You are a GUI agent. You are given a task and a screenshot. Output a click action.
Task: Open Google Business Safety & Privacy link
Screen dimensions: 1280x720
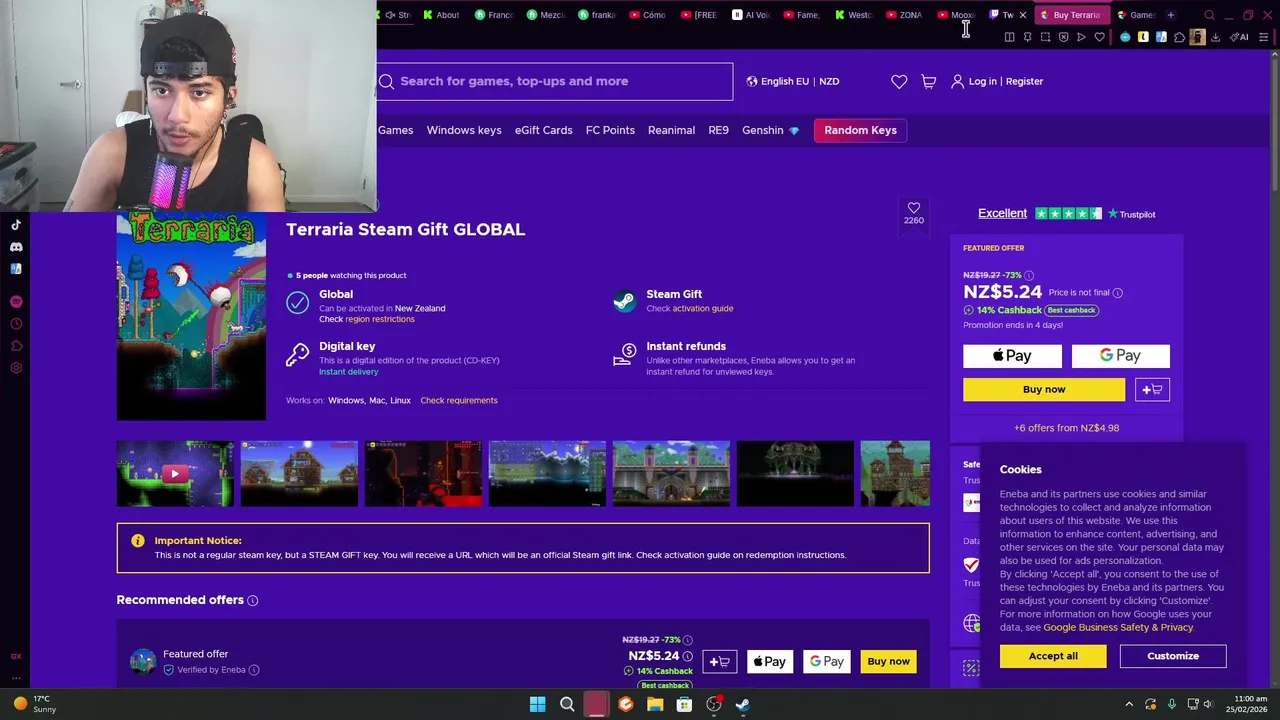pos(1118,627)
